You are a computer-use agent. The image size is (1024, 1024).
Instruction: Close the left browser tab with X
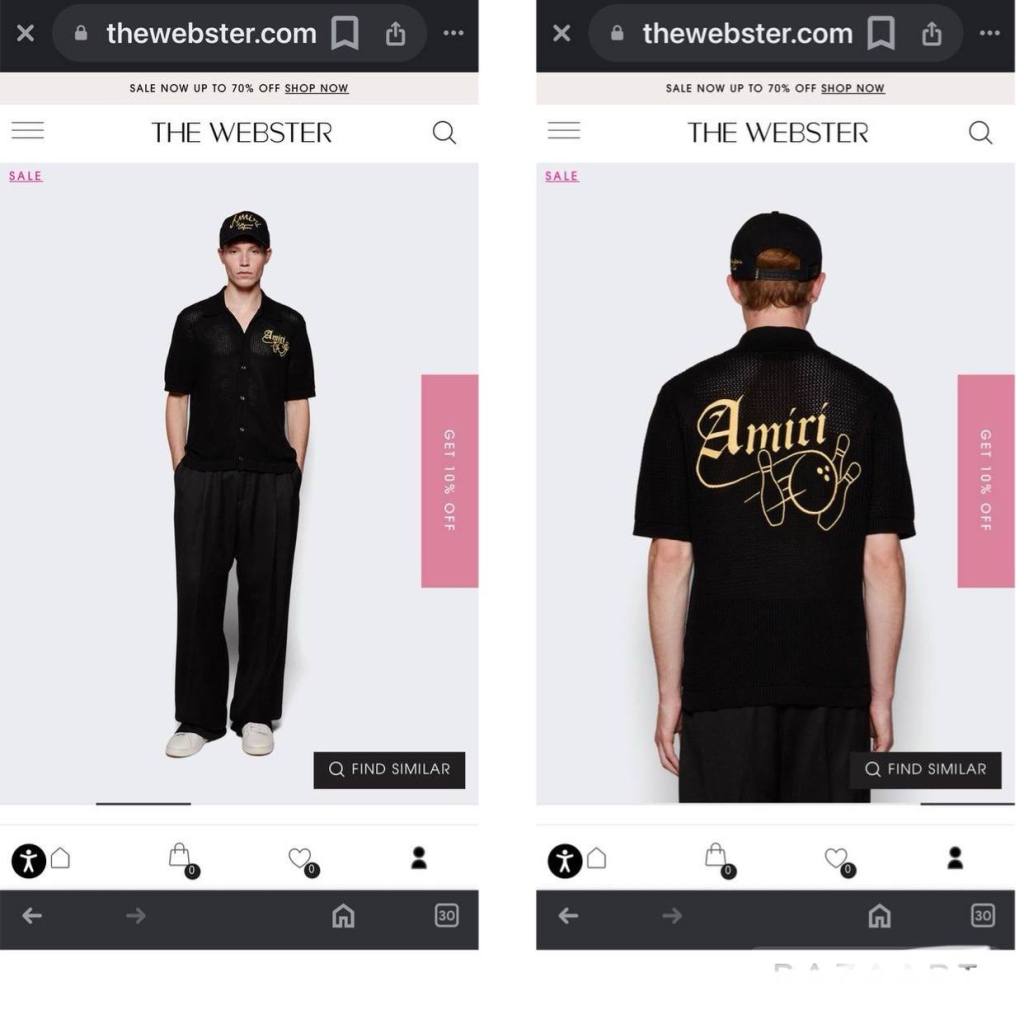pos(25,33)
